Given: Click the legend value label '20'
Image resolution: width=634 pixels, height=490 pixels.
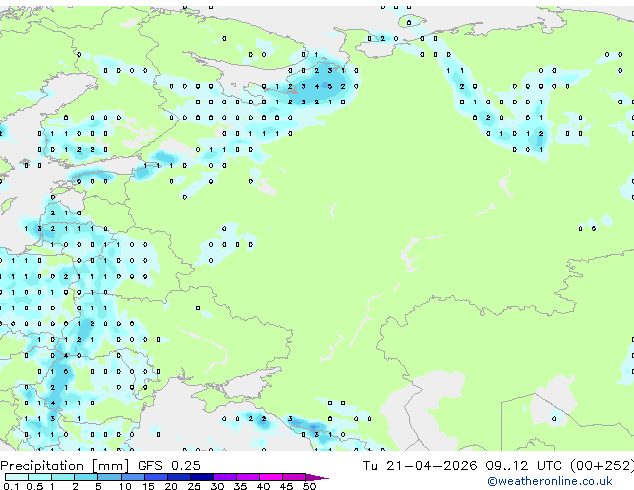Looking at the screenshot, I should pyautogui.click(x=171, y=486).
